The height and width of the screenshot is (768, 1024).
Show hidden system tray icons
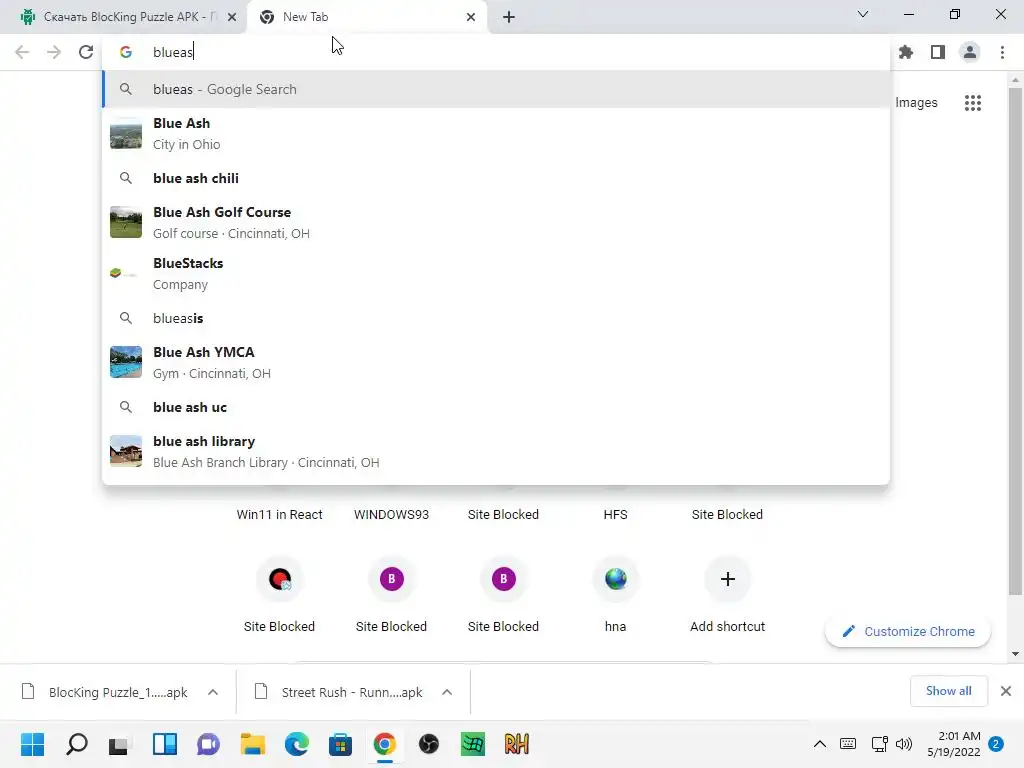click(820, 744)
